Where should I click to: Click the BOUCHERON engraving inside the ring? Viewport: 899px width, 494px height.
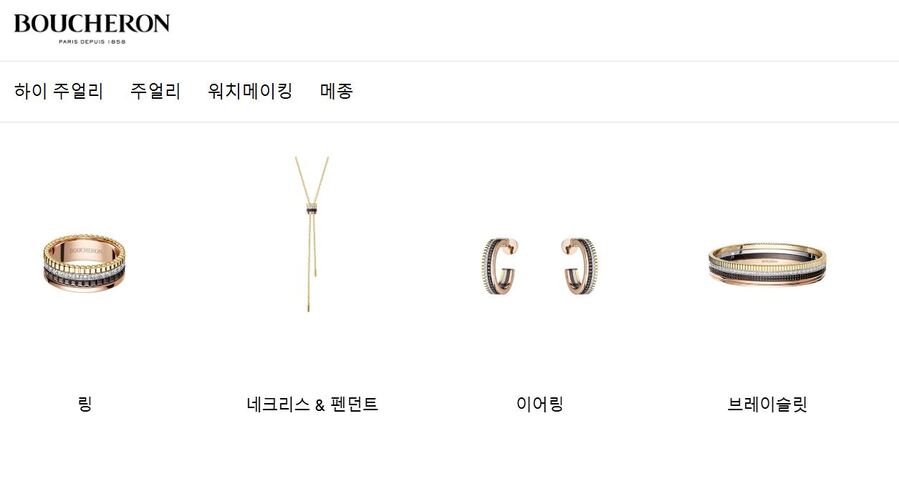click(x=86, y=251)
